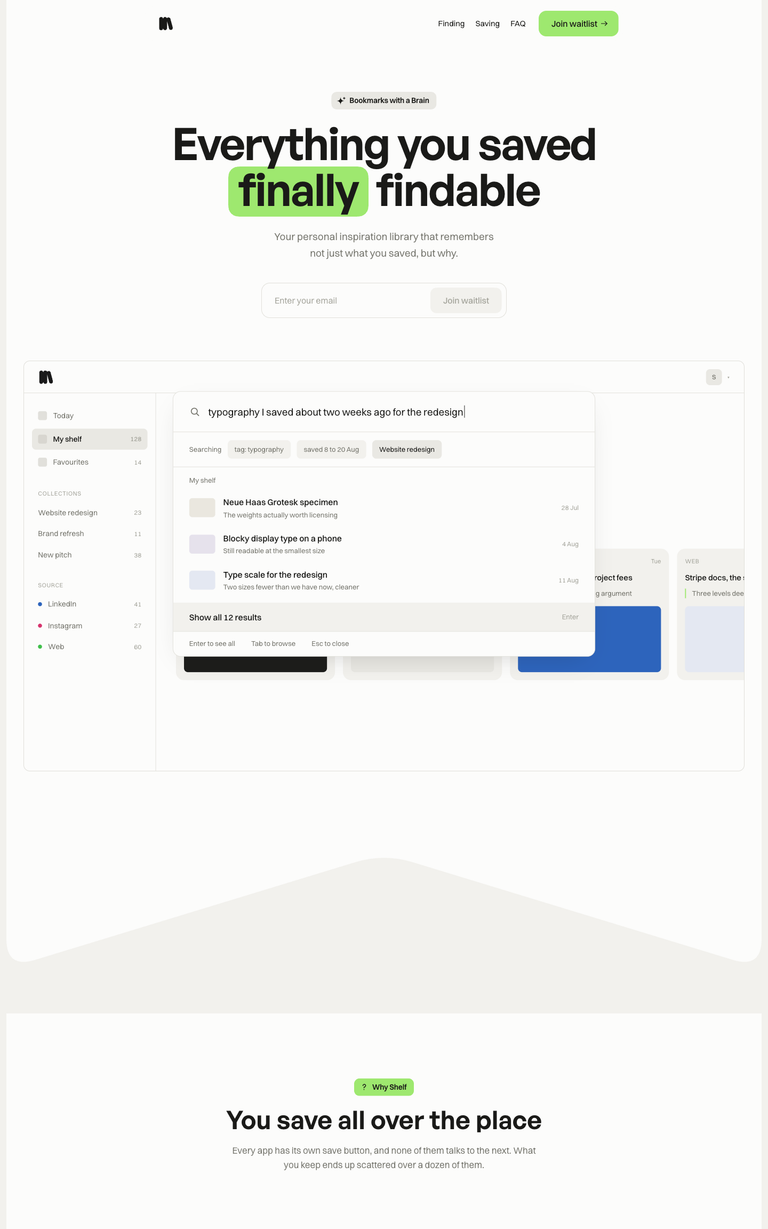Click the red Instagram source dot
This screenshot has height=1229, width=768.
pyautogui.click(x=40, y=625)
